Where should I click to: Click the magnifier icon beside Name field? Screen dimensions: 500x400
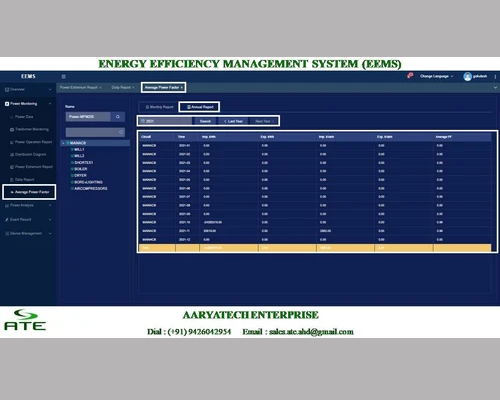pos(118,117)
